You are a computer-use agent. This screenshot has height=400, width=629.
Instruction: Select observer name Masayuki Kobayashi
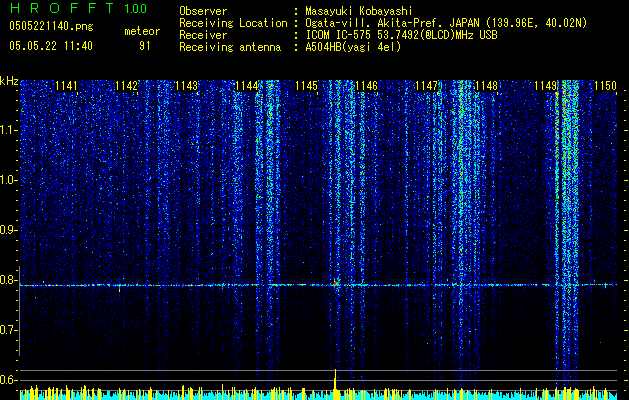pyautogui.click(x=358, y=11)
